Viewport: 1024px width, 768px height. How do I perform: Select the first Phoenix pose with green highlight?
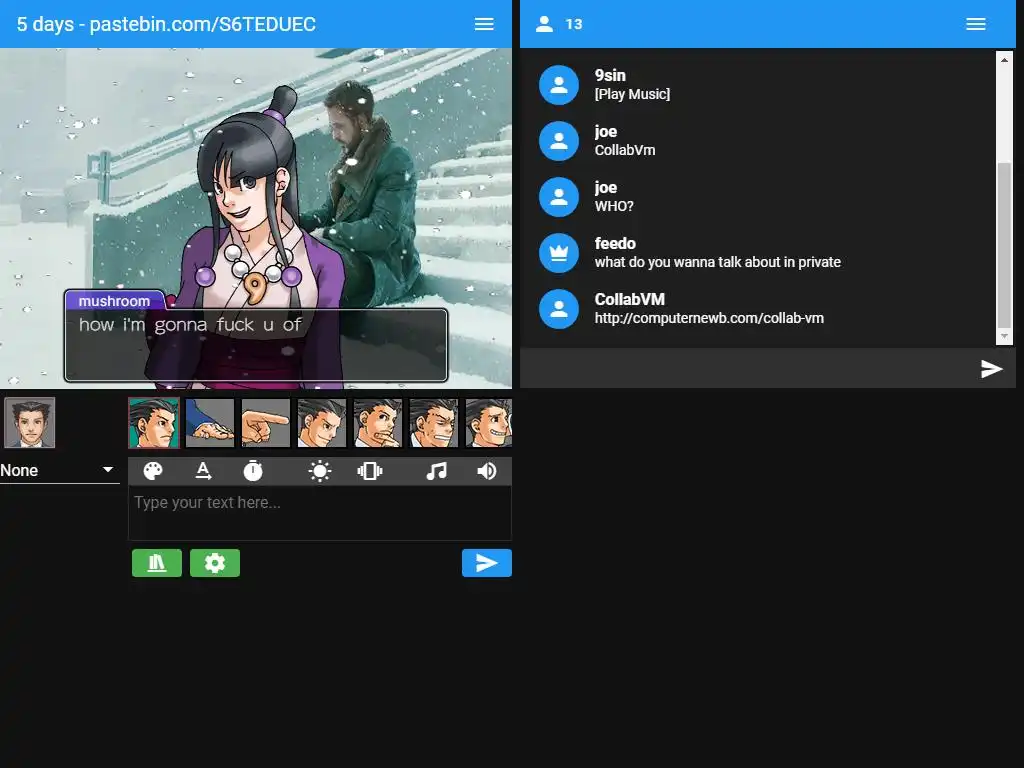[153, 423]
